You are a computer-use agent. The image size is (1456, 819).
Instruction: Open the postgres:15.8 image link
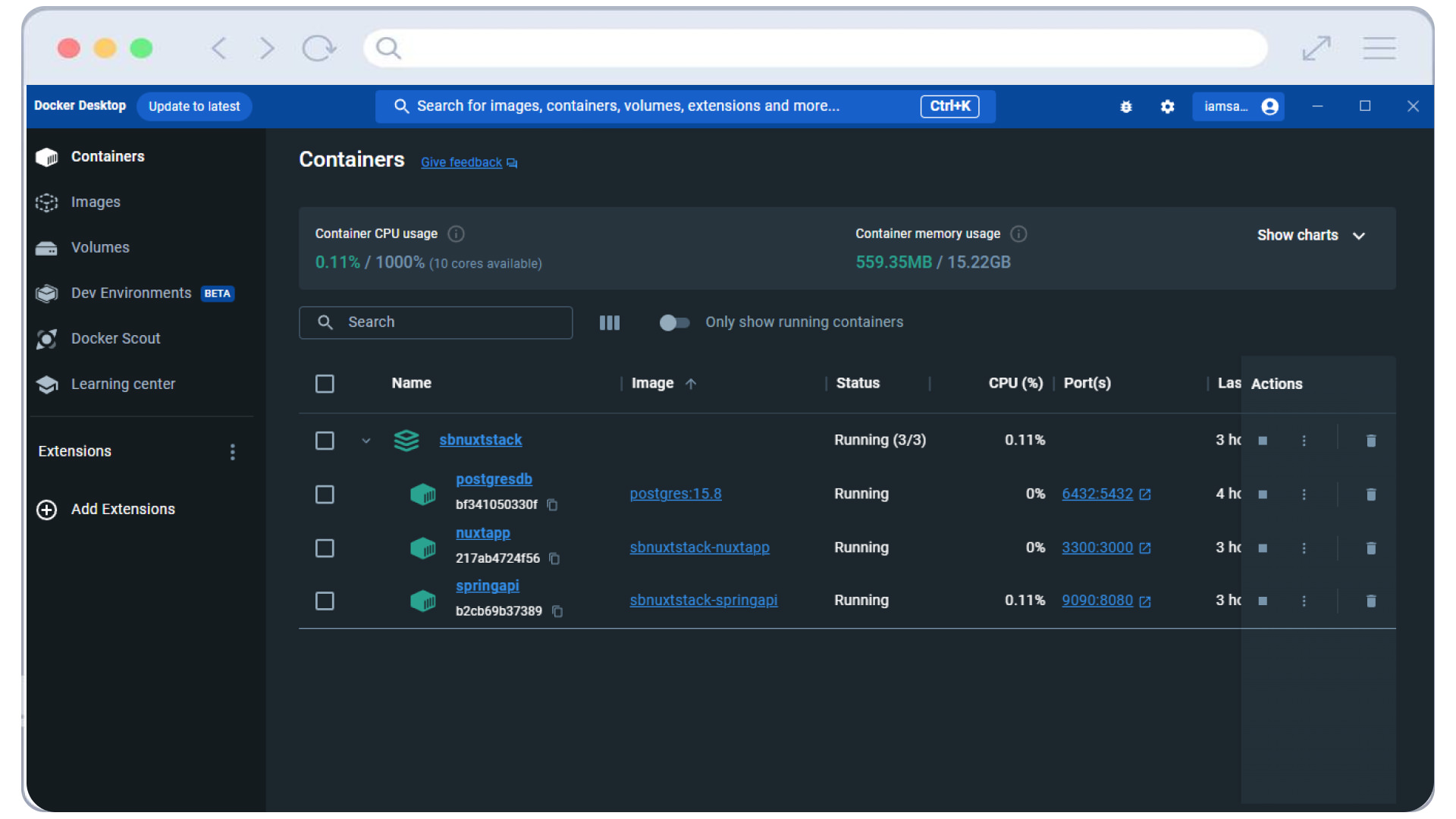tap(676, 494)
